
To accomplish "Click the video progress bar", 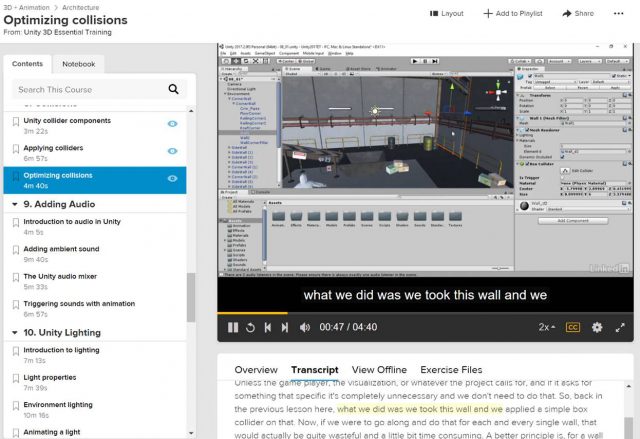I will tap(425, 313).
